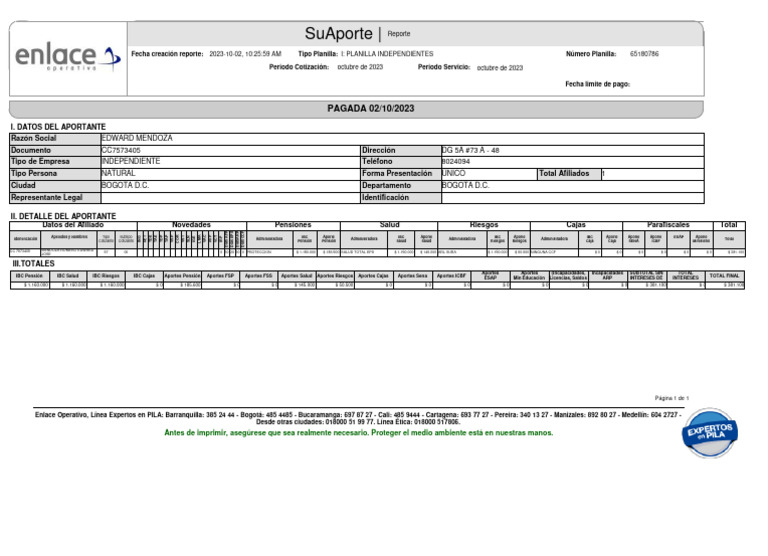This screenshot has width=768, height=556.
Task: Click the Fecha límite de pago label
Action: coord(598,84)
